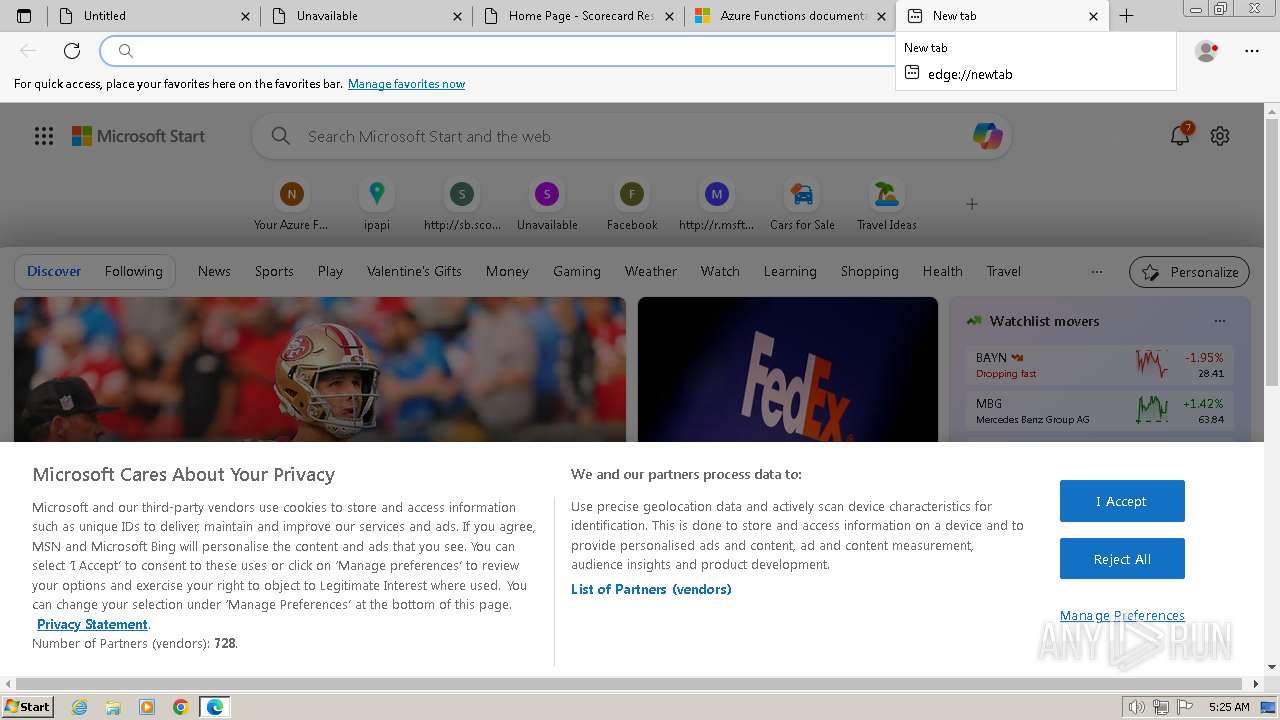Click Manage favorites now link
Image resolution: width=1280 pixels, height=720 pixels.
406,84
